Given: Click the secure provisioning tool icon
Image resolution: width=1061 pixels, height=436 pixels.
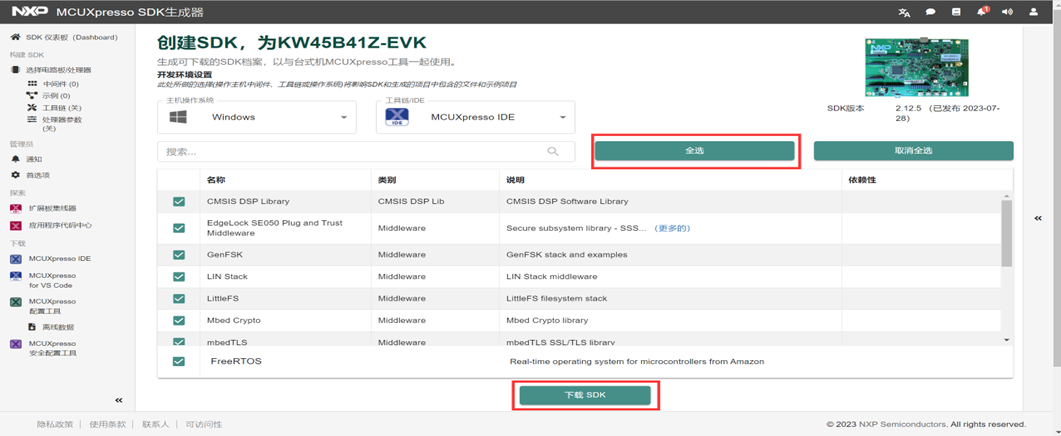Looking at the screenshot, I should 16,344.
